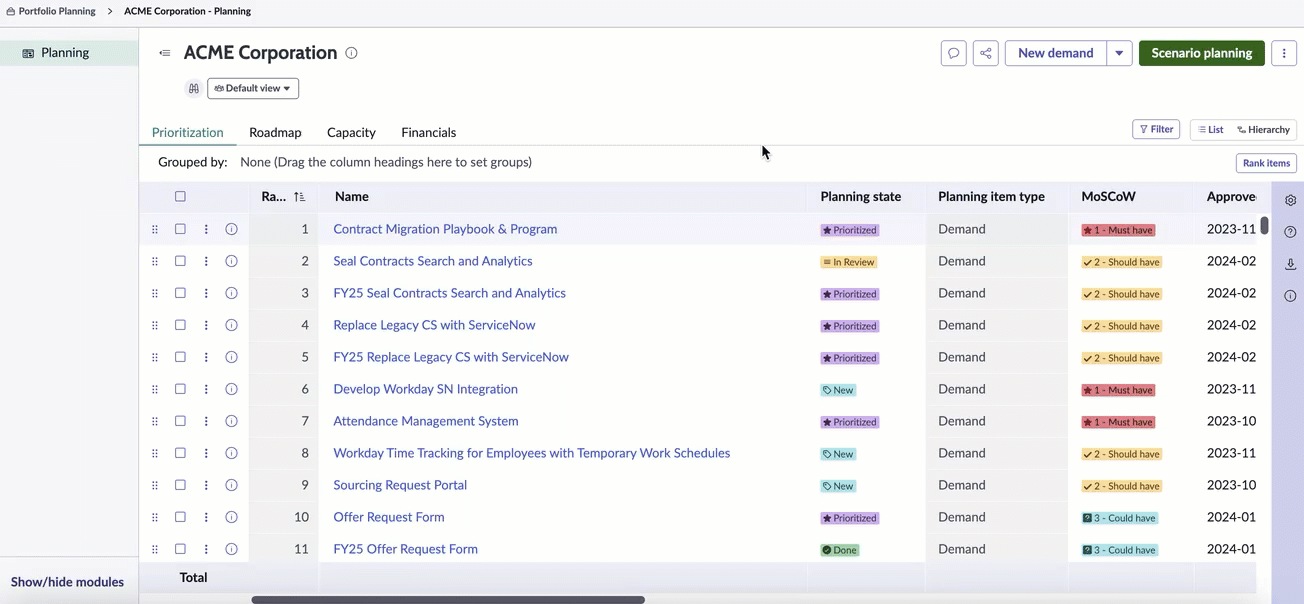Click the New demand button
This screenshot has height=604, width=1304.
(1055, 53)
